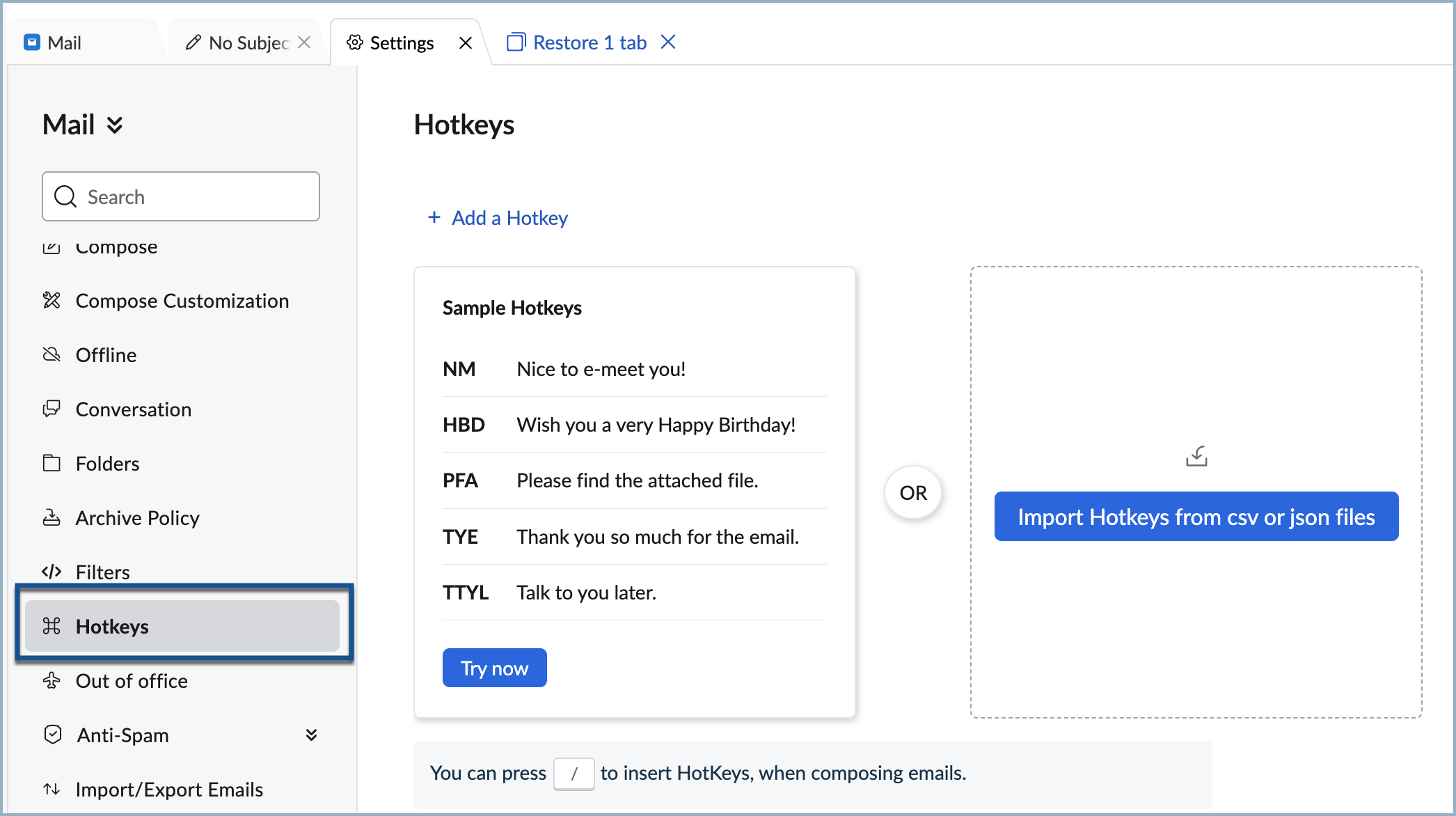Click Add a Hotkey link

tap(509, 218)
